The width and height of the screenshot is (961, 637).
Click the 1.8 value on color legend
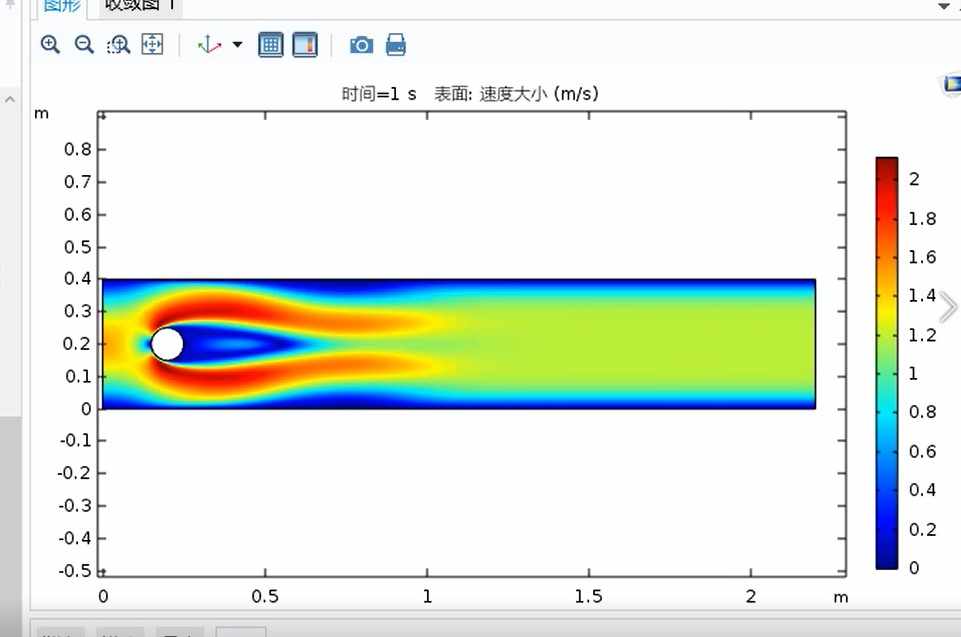(x=922, y=219)
